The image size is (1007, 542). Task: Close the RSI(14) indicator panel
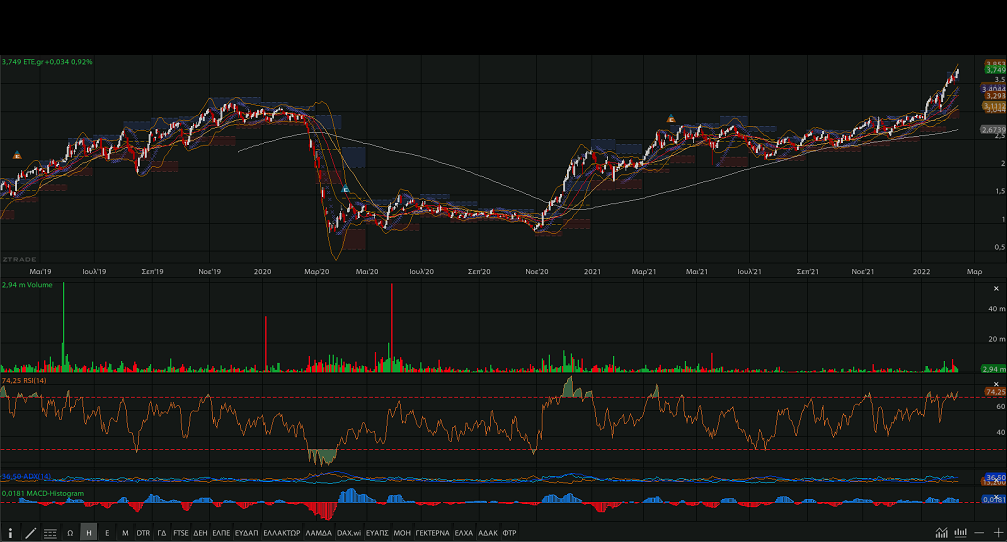click(x=995, y=382)
